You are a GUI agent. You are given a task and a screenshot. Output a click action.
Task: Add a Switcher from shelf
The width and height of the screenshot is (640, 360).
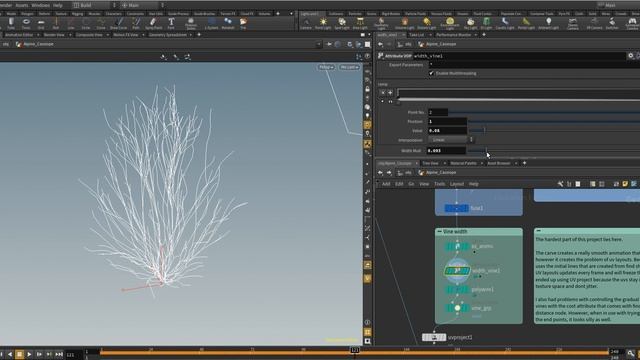[x=612, y=23]
